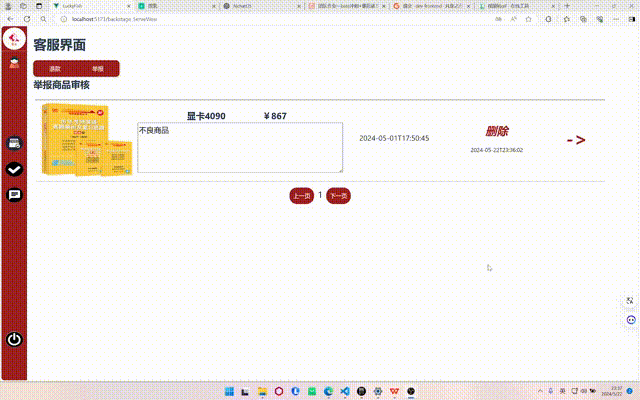Go to previous page with 上一页

(302, 196)
